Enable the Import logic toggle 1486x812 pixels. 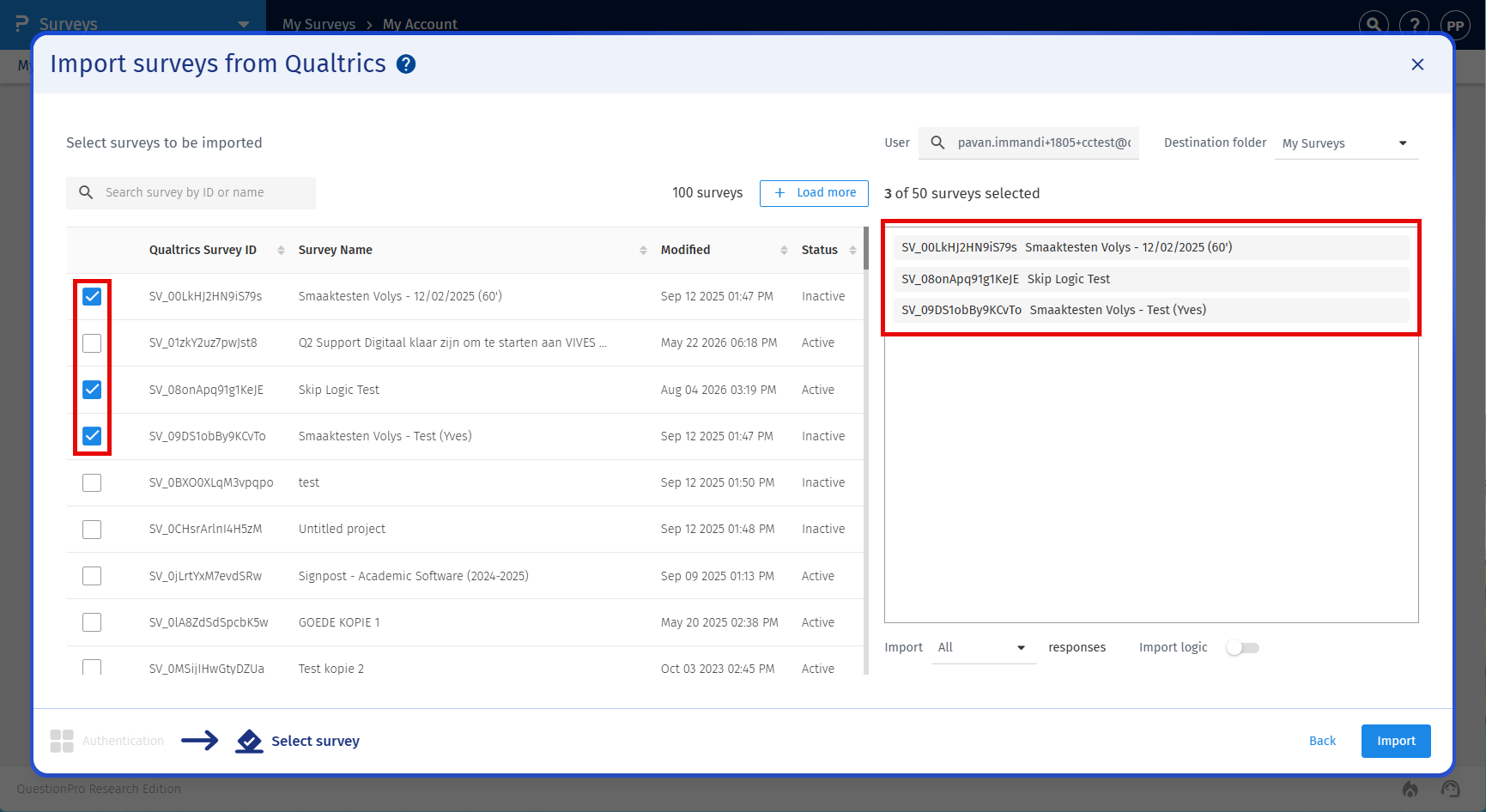(1242, 648)
